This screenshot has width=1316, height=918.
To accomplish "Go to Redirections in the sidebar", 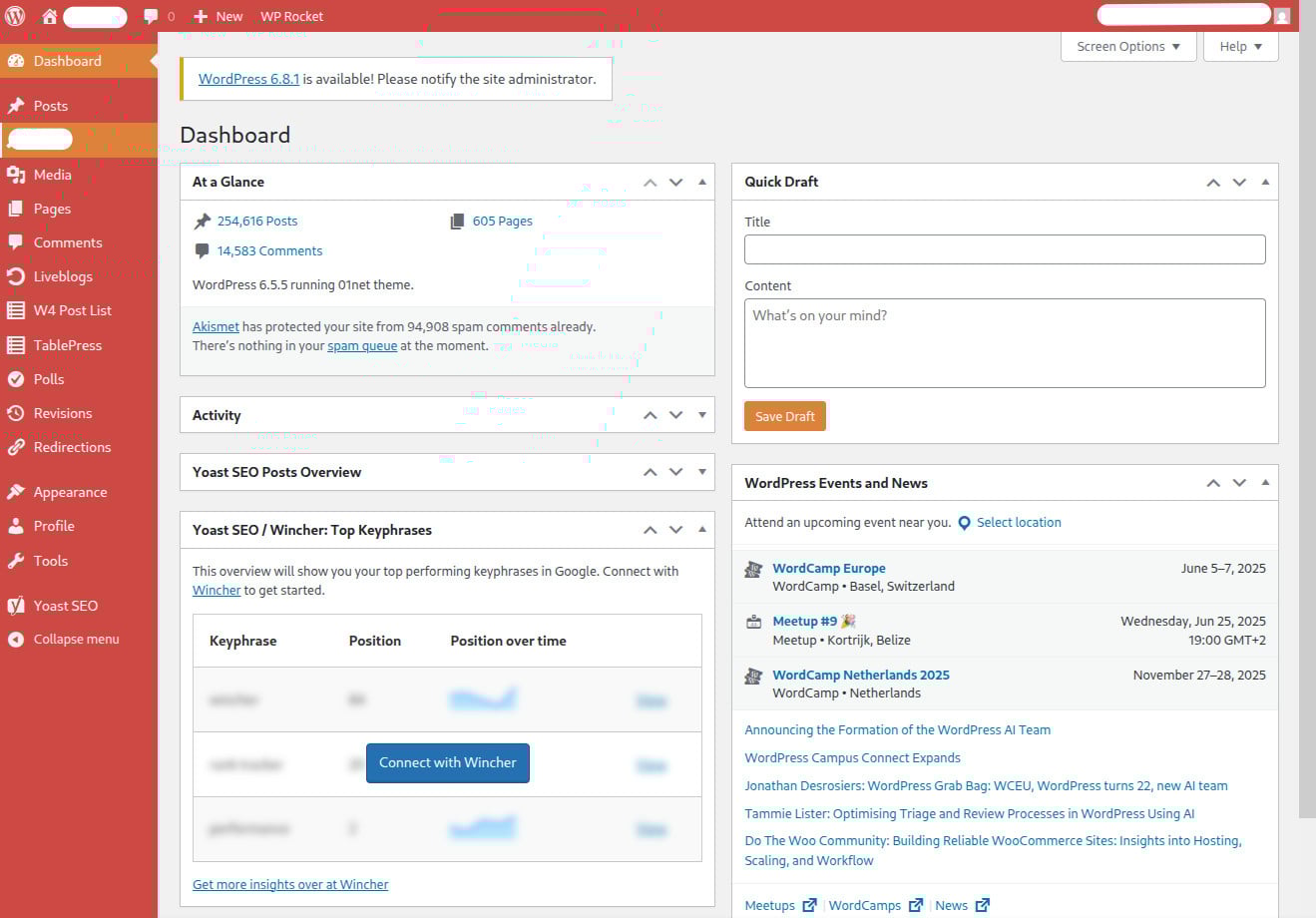I will (x=72, y=447).
